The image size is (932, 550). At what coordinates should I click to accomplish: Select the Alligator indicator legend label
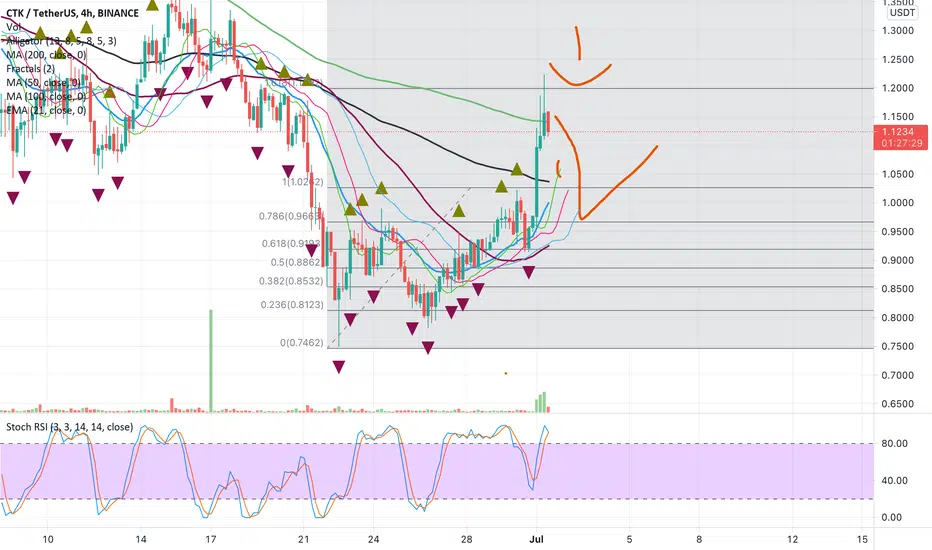[x=61, y=41]
